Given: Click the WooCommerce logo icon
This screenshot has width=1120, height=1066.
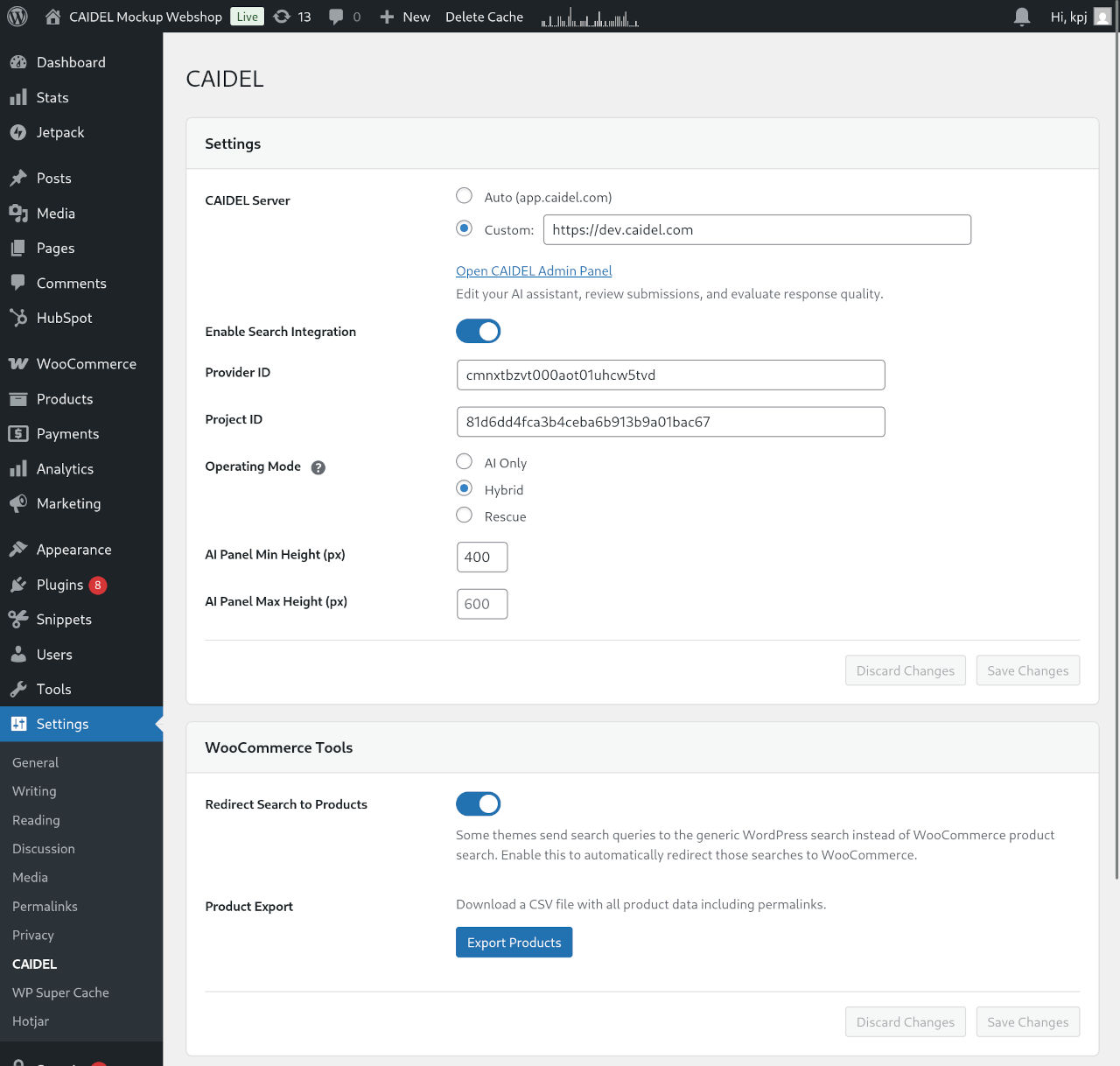Looking at the screenshot, I should click(18, 363).
